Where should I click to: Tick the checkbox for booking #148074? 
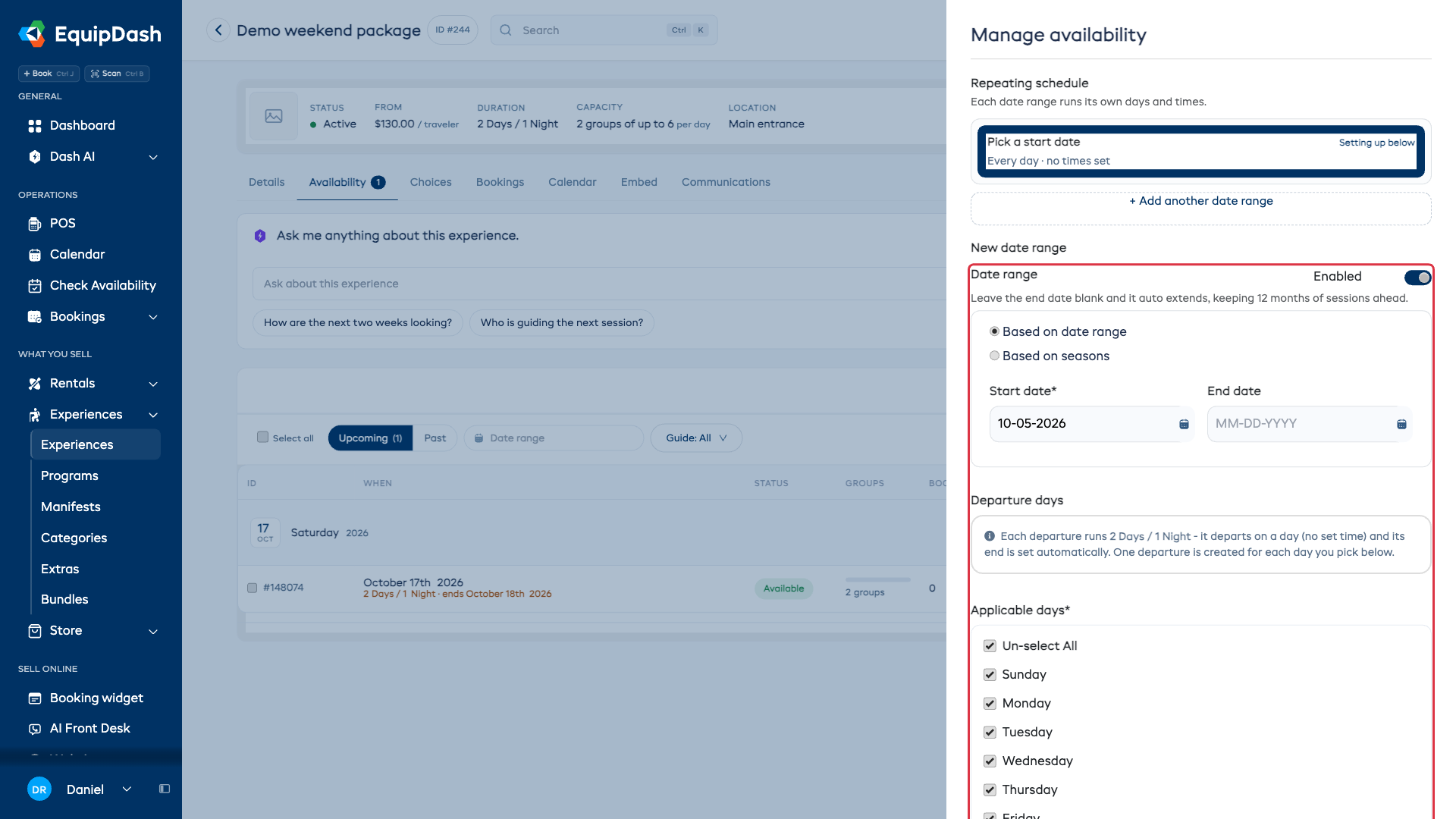tap(253, 588)
